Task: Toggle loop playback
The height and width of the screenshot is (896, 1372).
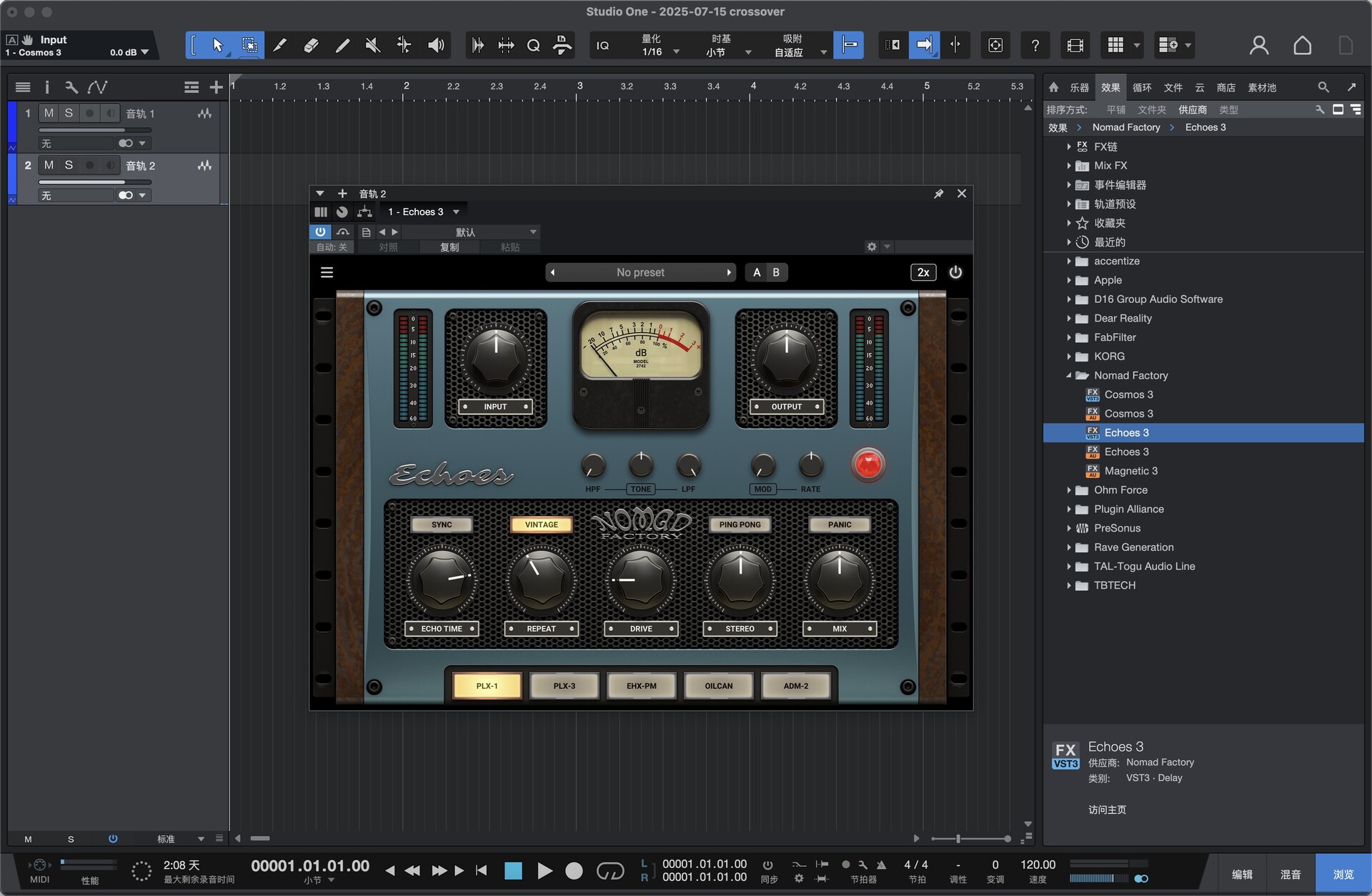Action: tap(610, 870)
